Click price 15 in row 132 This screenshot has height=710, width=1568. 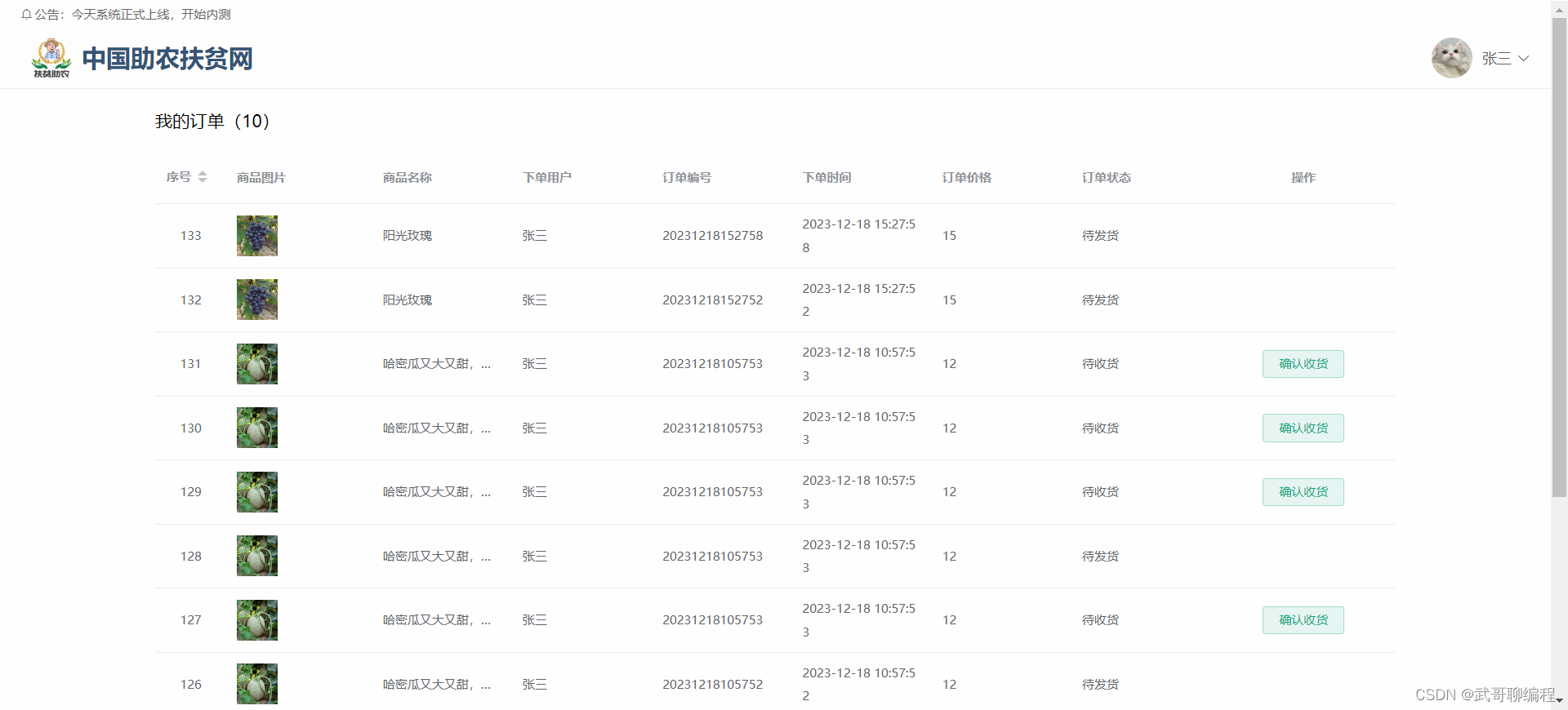pyautogui.click(x=949, y=300)
